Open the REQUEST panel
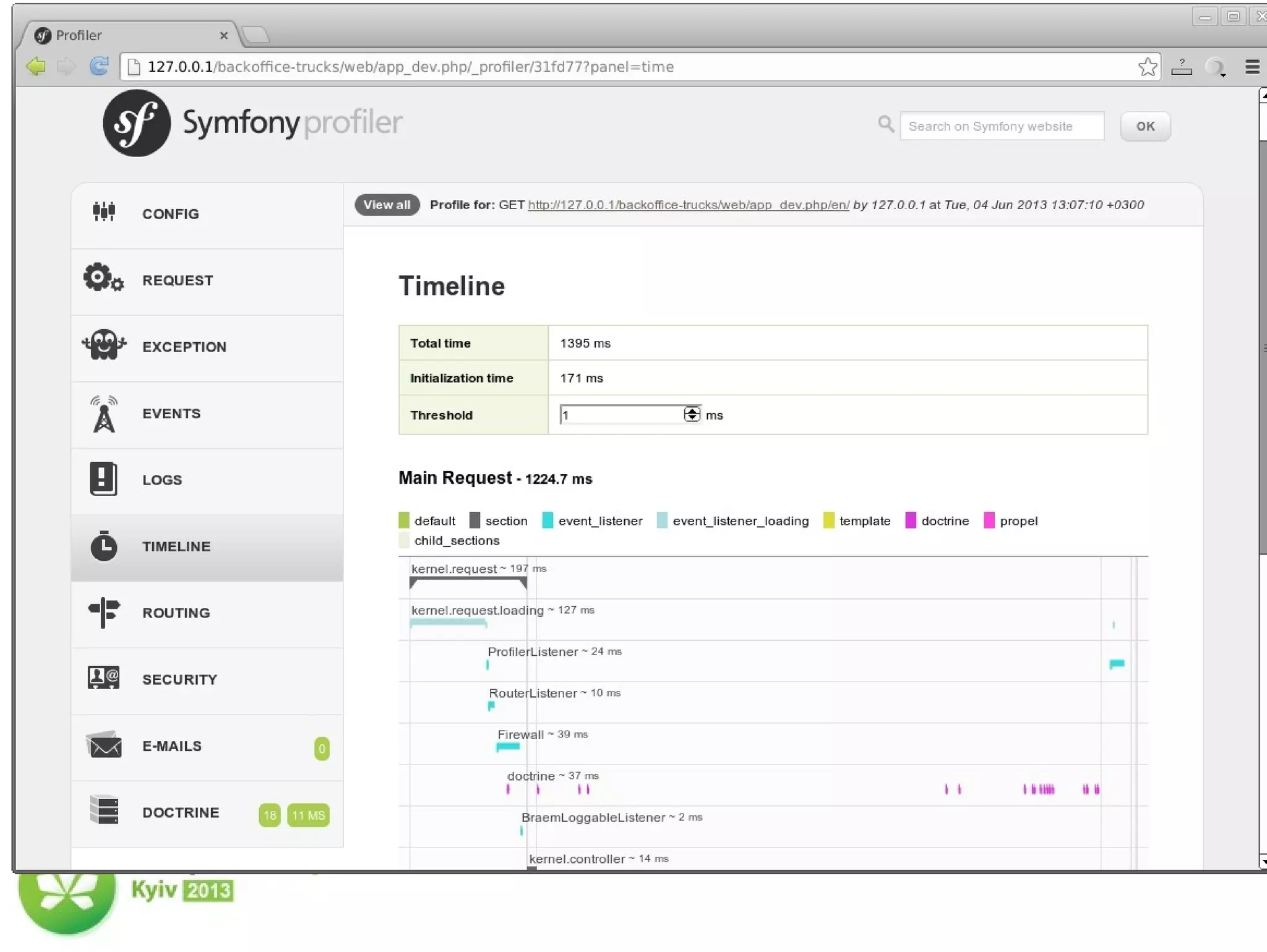This screenshot has width=1267, height=952. 207,281
